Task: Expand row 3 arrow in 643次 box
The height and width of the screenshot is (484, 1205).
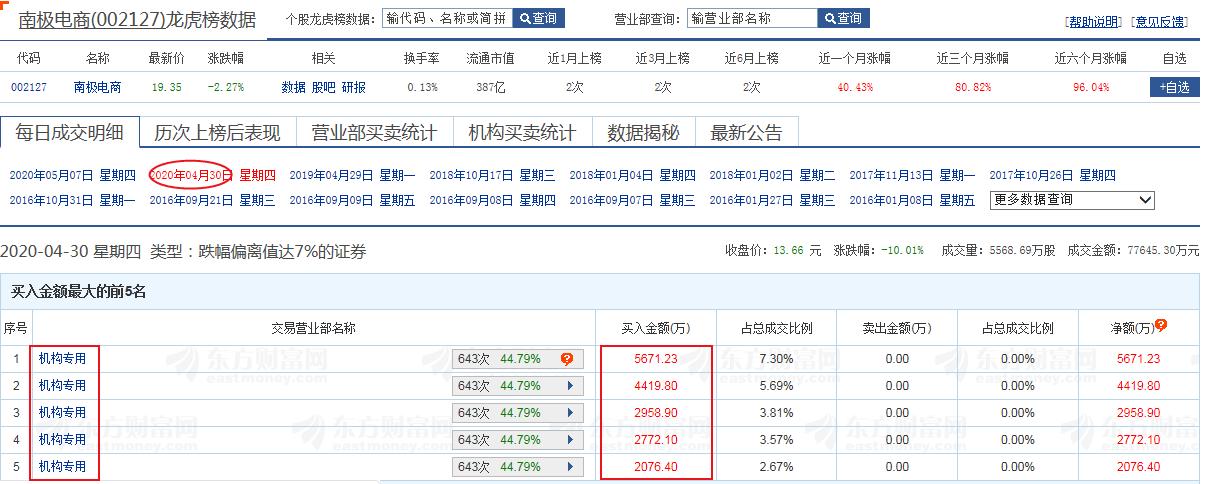Action: click(x=569, y=412)
